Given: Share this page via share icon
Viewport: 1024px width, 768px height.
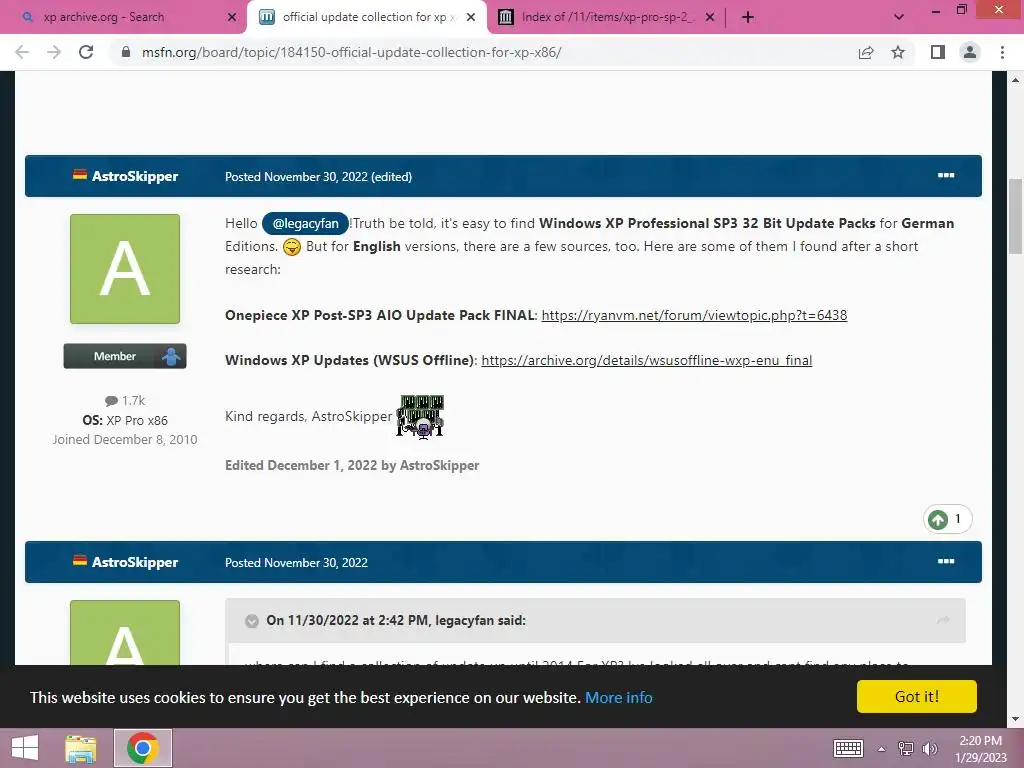Looking at the screenshot, I should [x=866, y=52].
